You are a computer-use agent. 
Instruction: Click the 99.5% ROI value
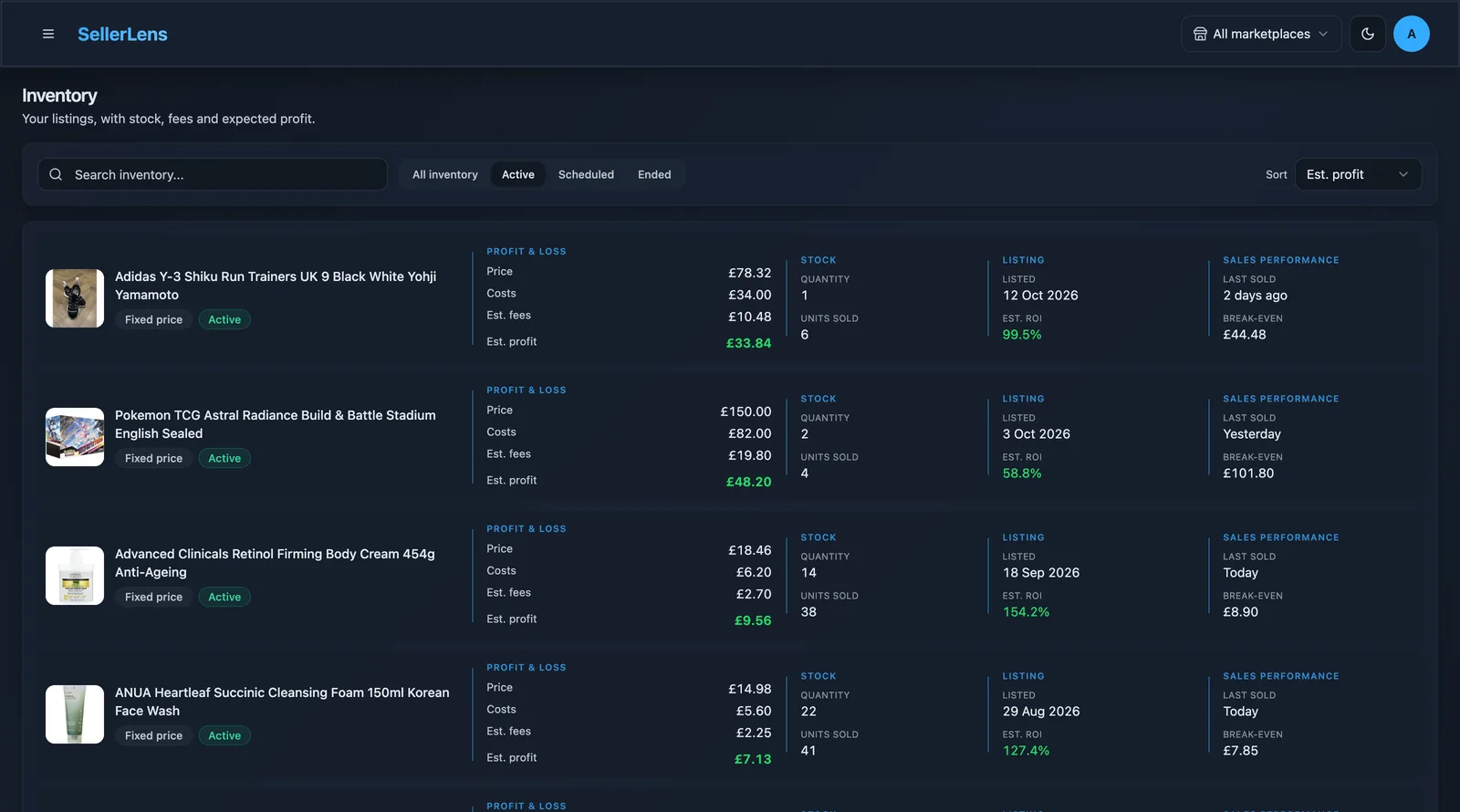coord(1022,335)
